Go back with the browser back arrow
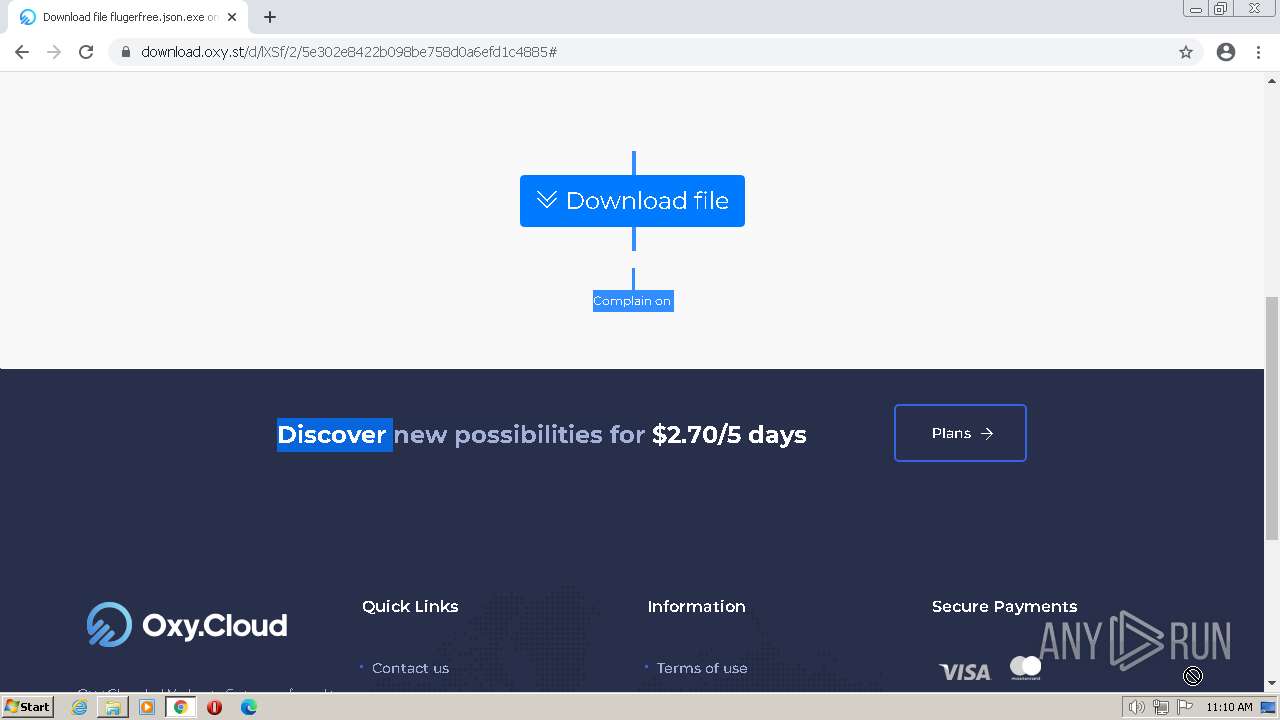Image resolution: width=1280 pixels, height=720 pixels. click(x=22, y=52)
